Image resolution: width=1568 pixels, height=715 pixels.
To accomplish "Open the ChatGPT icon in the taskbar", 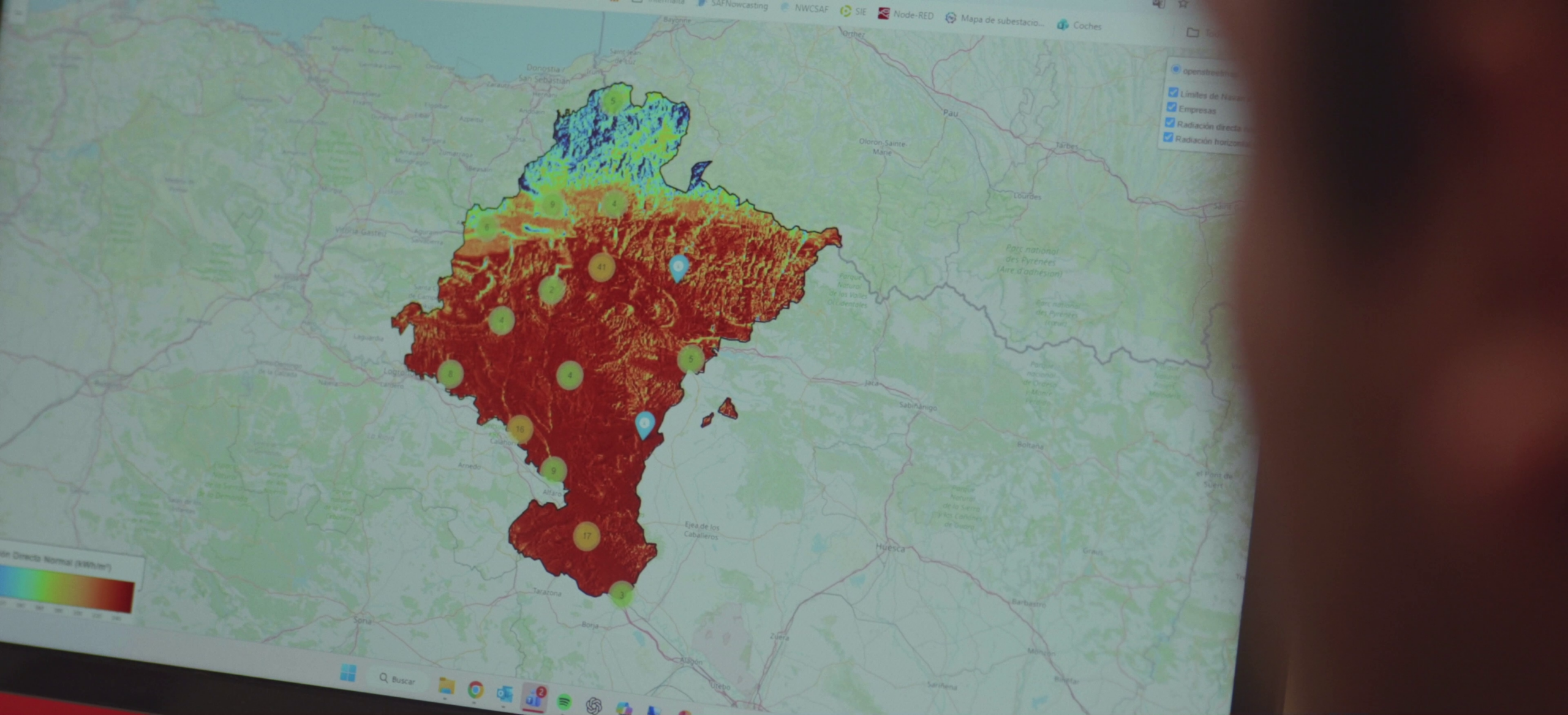I will click(x=593, y=706).
